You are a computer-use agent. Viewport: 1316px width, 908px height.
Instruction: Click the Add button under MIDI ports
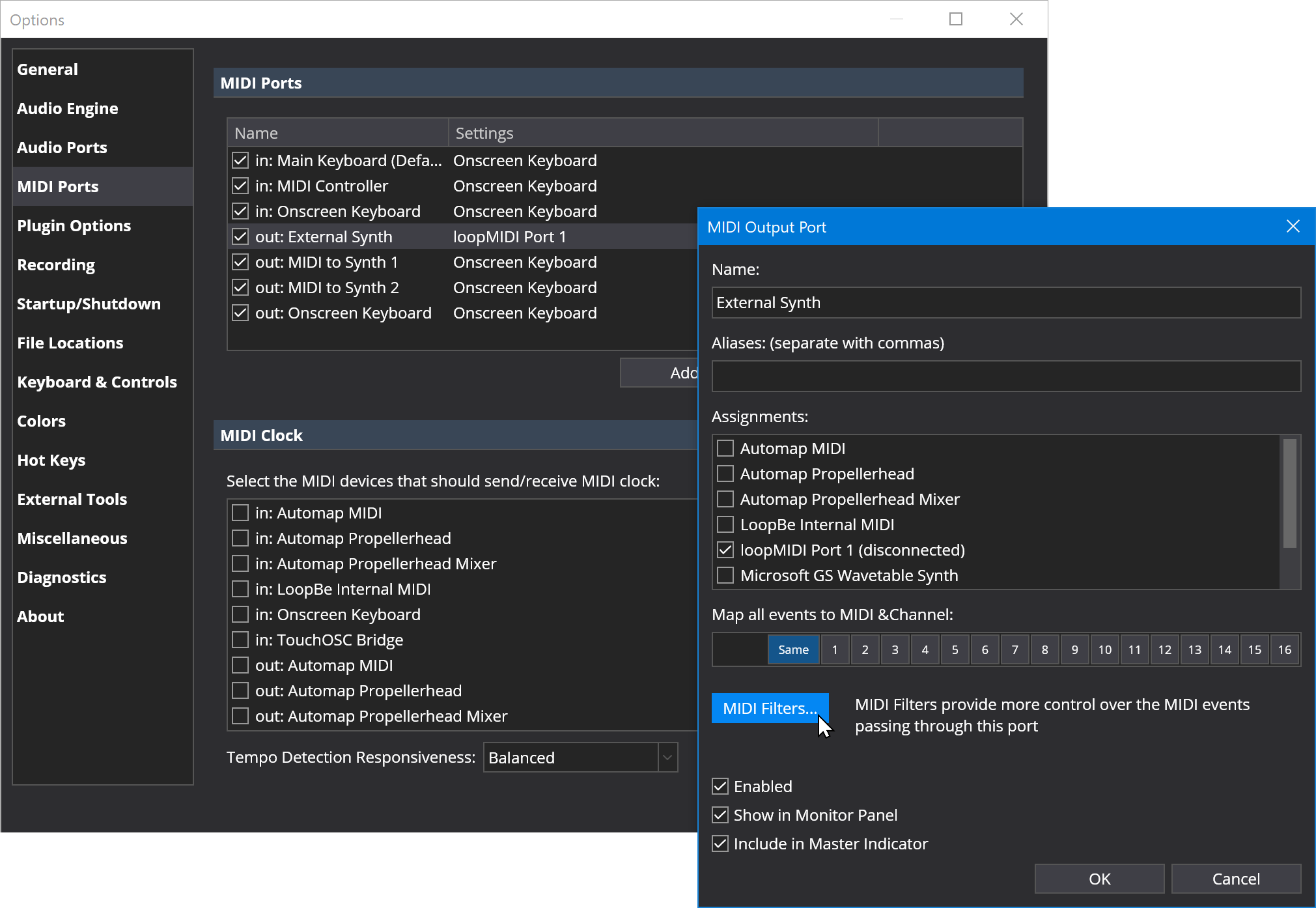[659, 373]
